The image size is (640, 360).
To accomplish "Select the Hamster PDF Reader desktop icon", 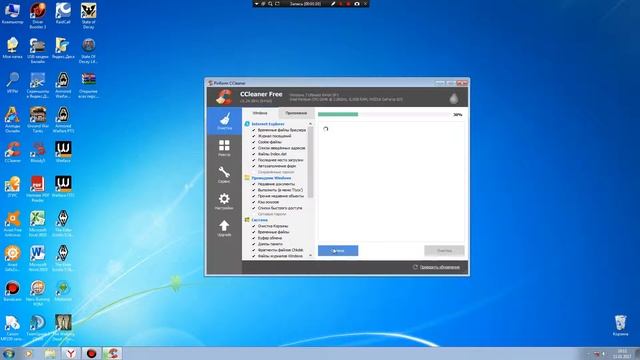I will click(38, 189).
